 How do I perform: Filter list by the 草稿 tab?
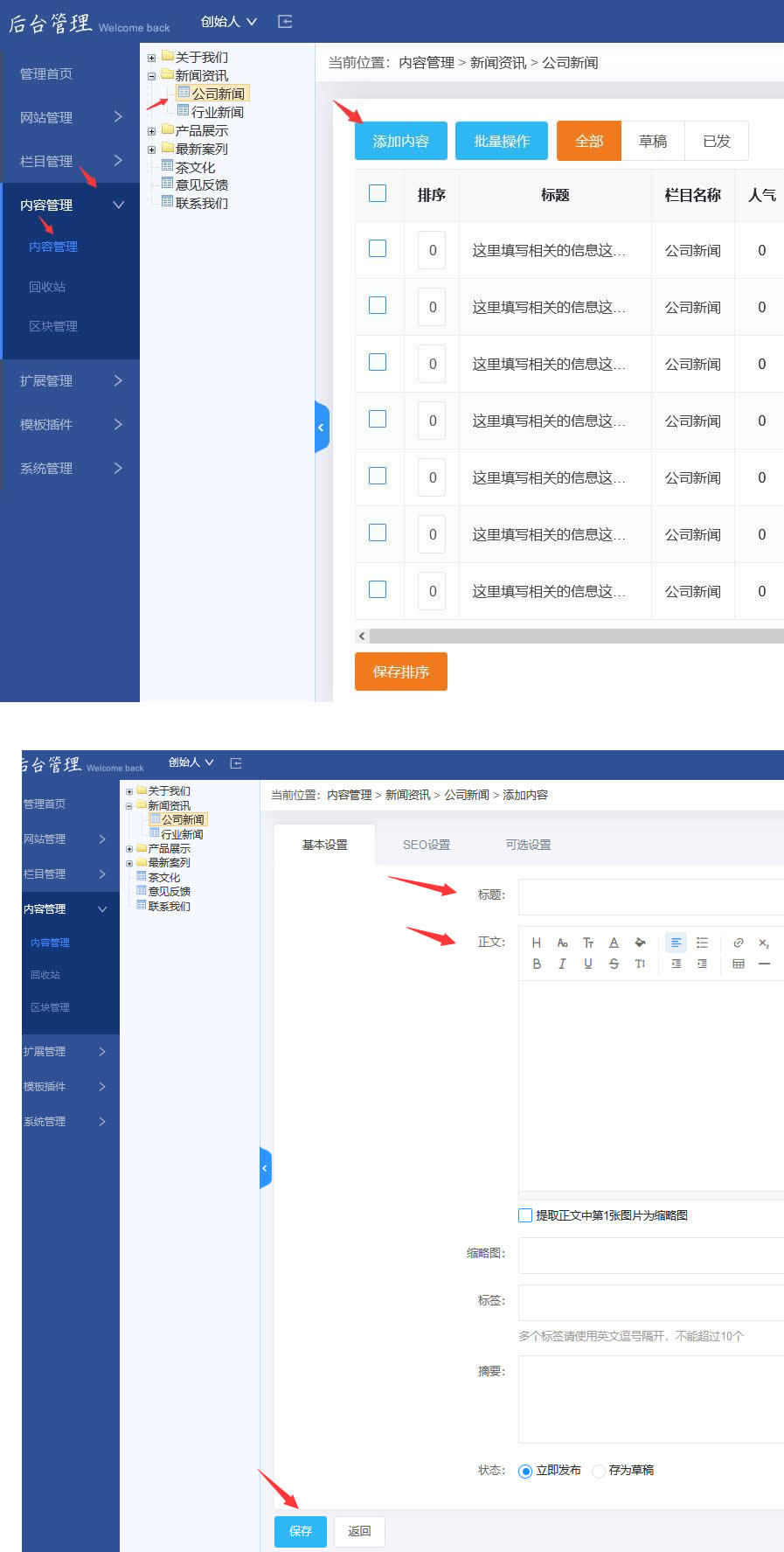coord(653,141)
